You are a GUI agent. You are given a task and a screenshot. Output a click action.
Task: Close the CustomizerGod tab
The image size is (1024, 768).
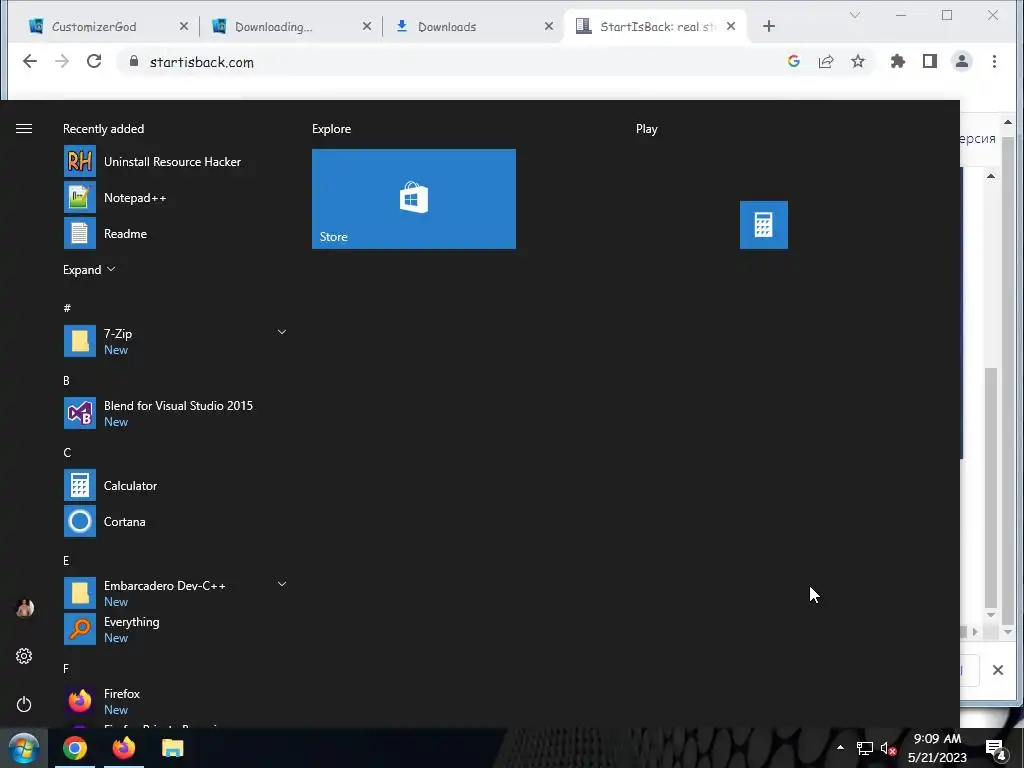coord(184,26)
